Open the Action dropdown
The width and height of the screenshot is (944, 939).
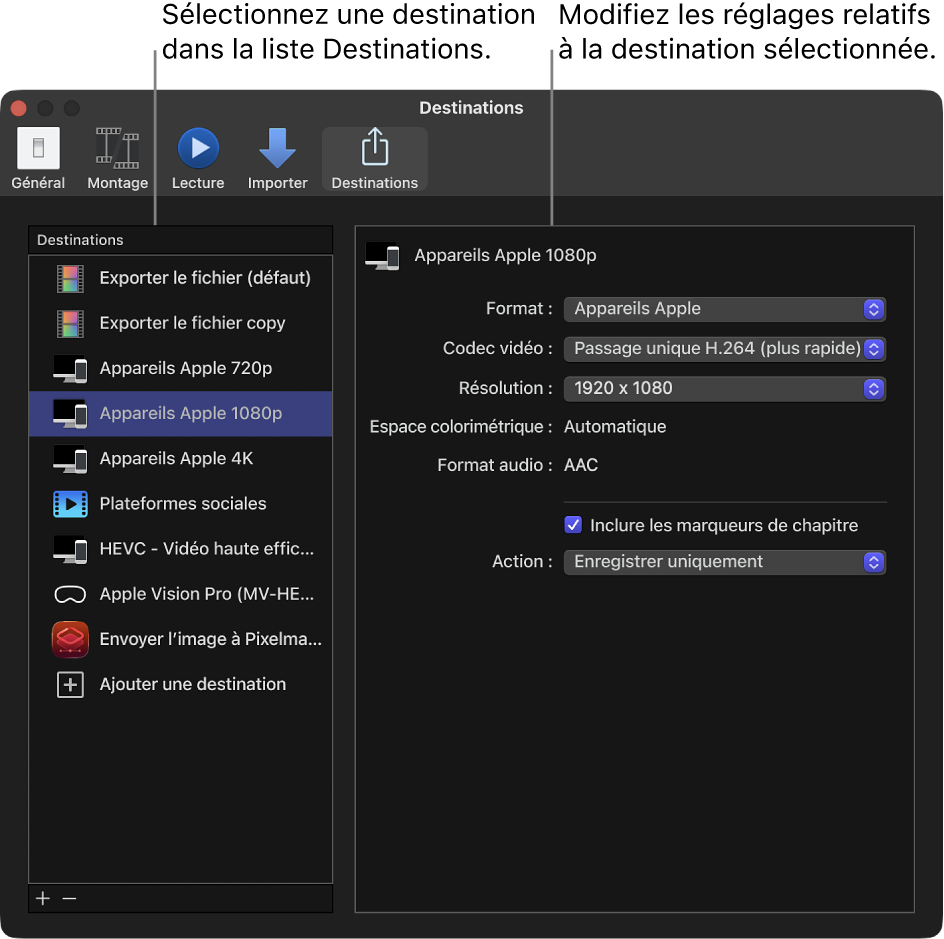[x=725, y=562]
